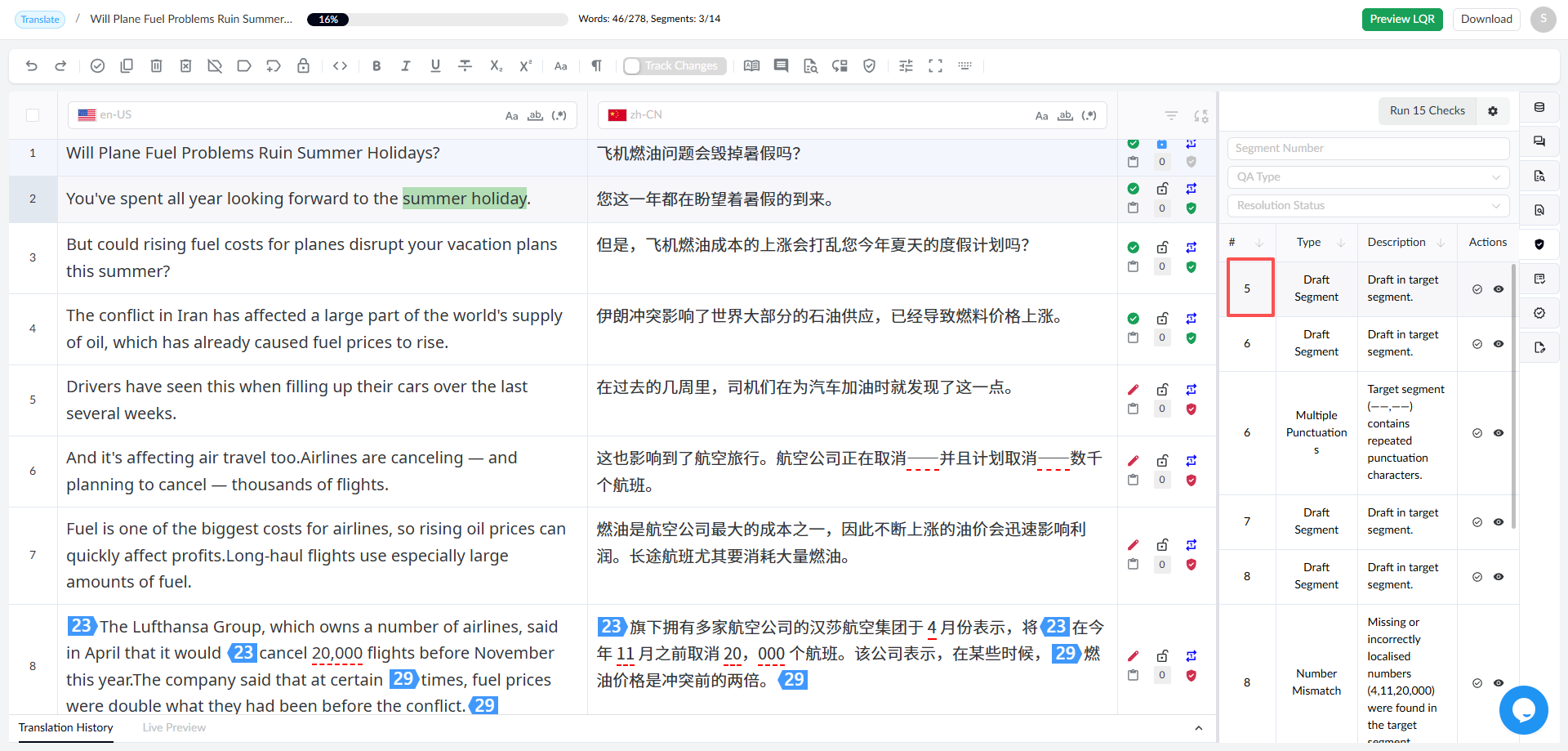Click eye icon for segment 5 draft issue
The width and height of the screenshot is (1568, 751).
1499,289
